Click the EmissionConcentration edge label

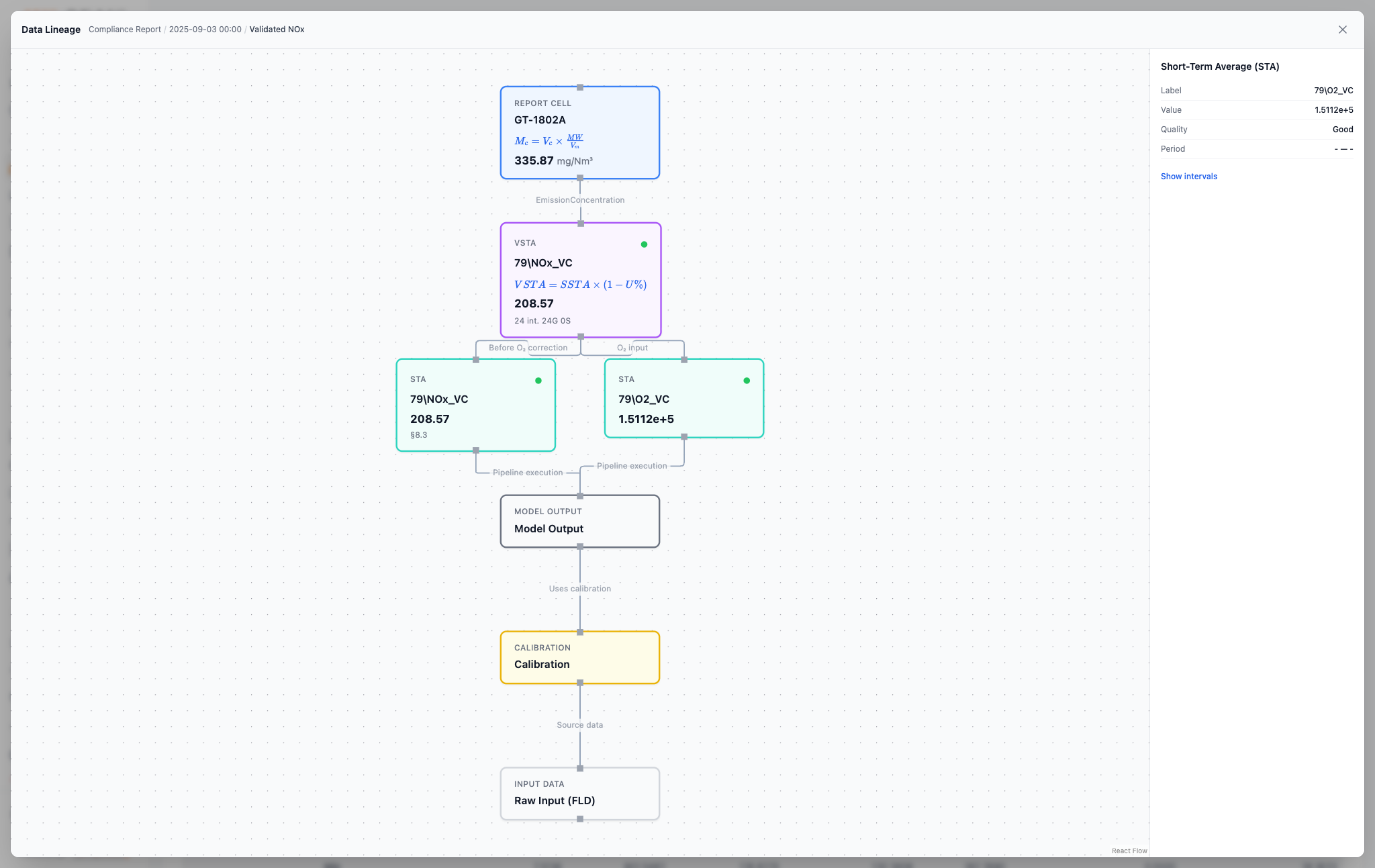coord(580,200)
